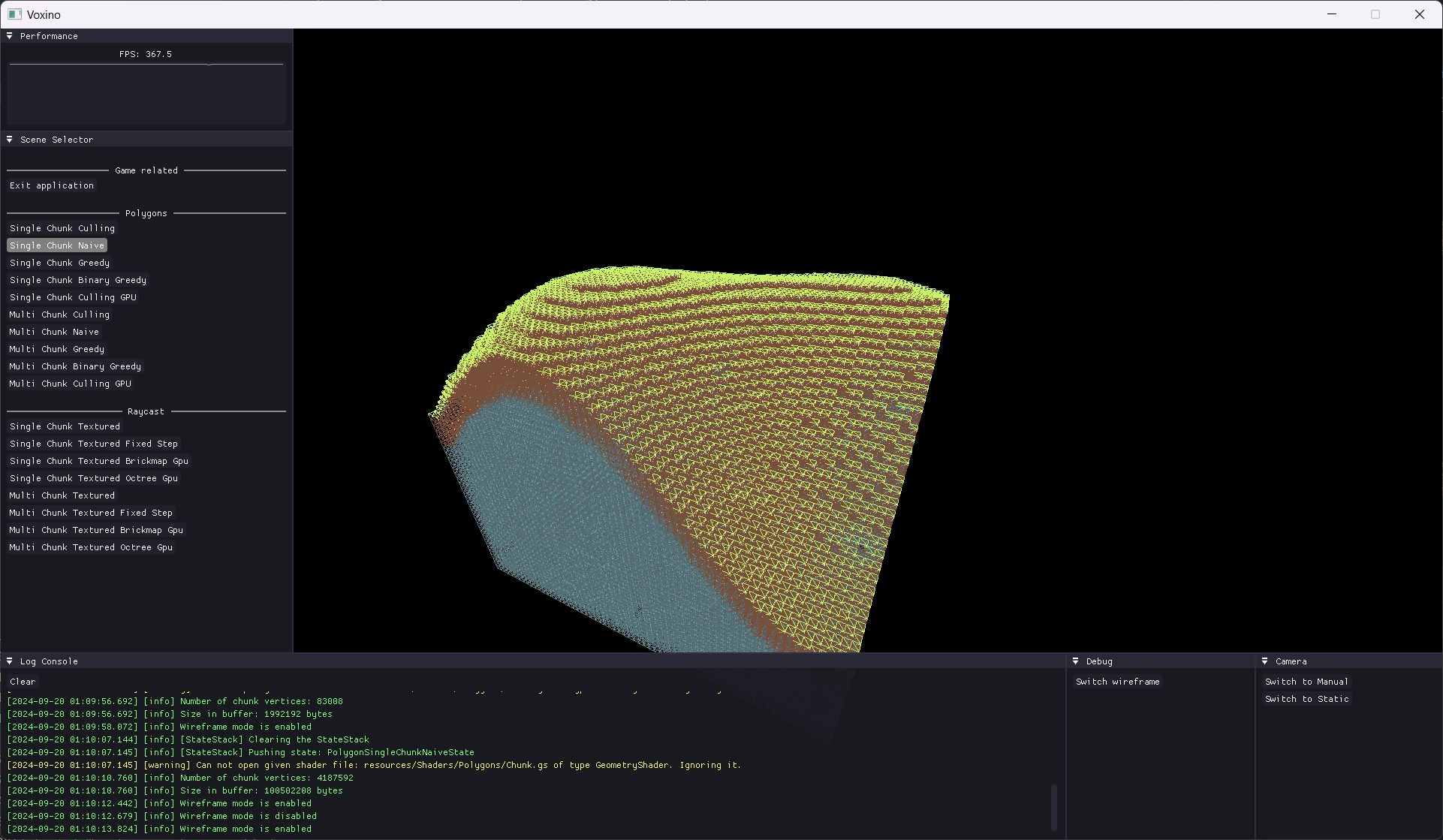Click the FPS performance graph
This screenshot has height=840, width=1443.
point(146,94)
